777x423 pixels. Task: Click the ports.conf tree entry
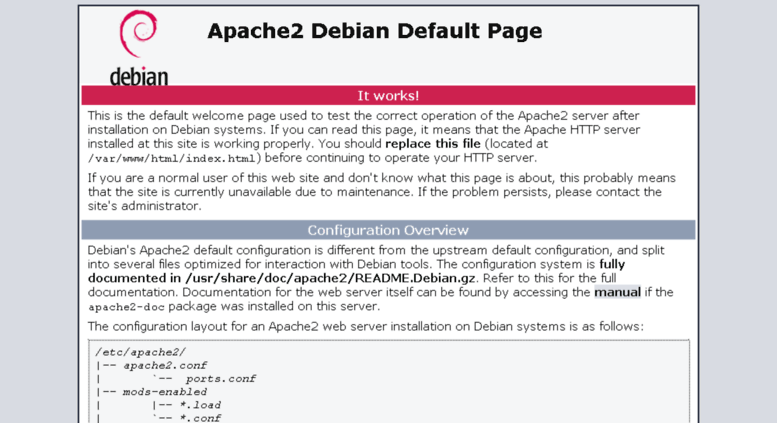pyautogui.click(x=221, y=379)
